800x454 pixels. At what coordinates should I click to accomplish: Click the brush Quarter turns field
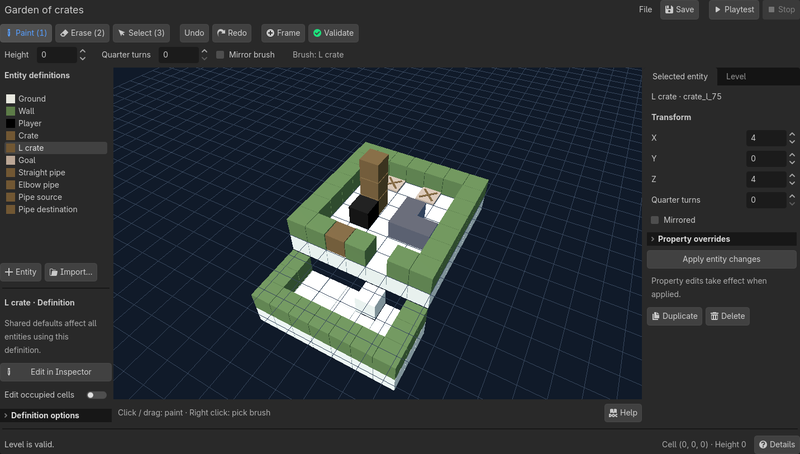pyautogui.click(x=178, y=55)
